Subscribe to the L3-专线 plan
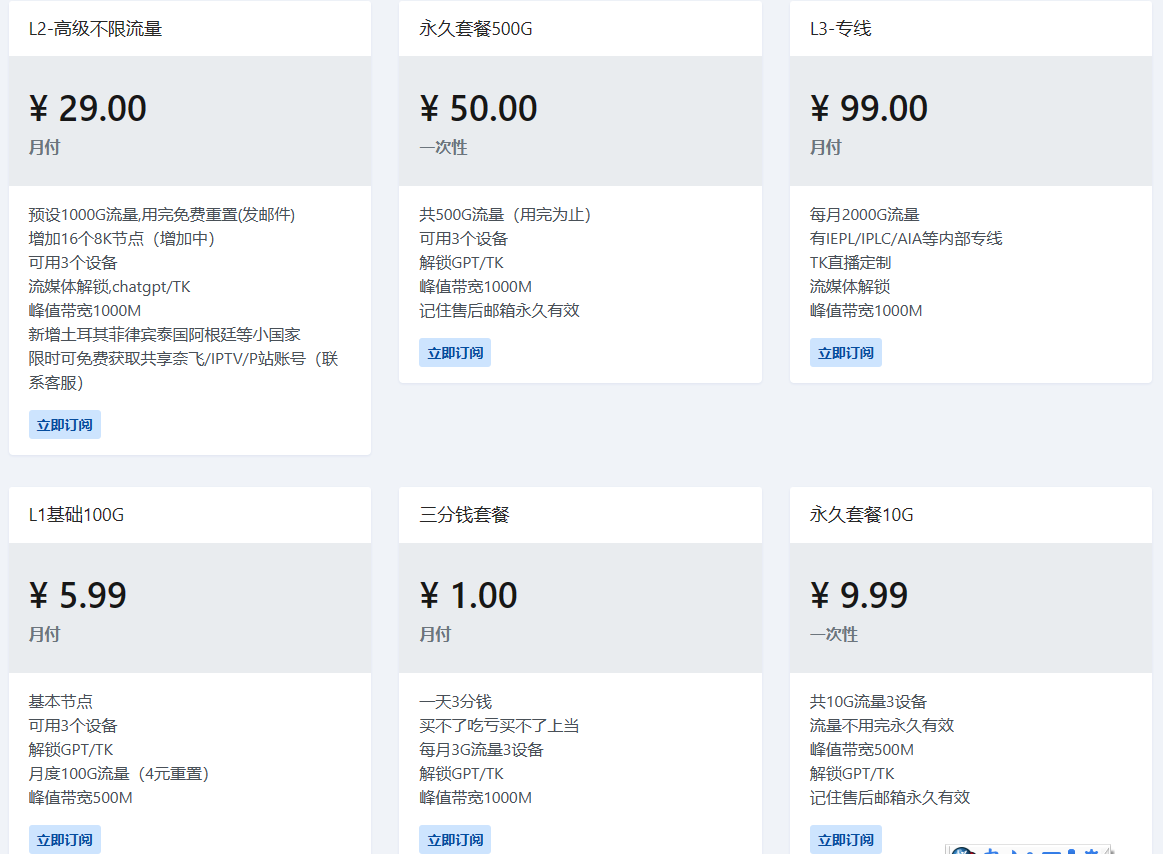Image resolution: width=1163 pixels, height=854 pixels. 845,353
